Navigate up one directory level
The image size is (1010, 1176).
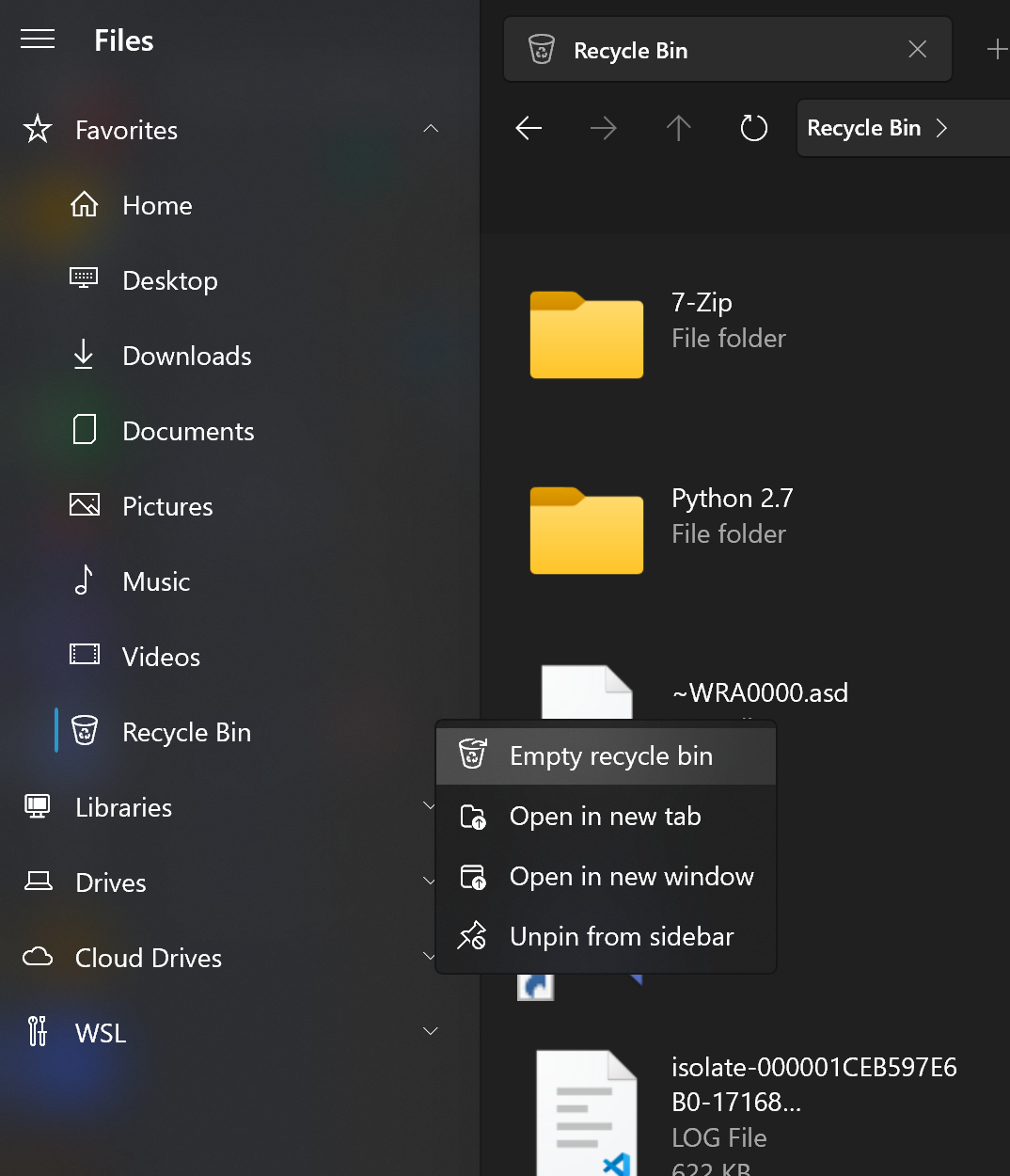pos(678,128)
